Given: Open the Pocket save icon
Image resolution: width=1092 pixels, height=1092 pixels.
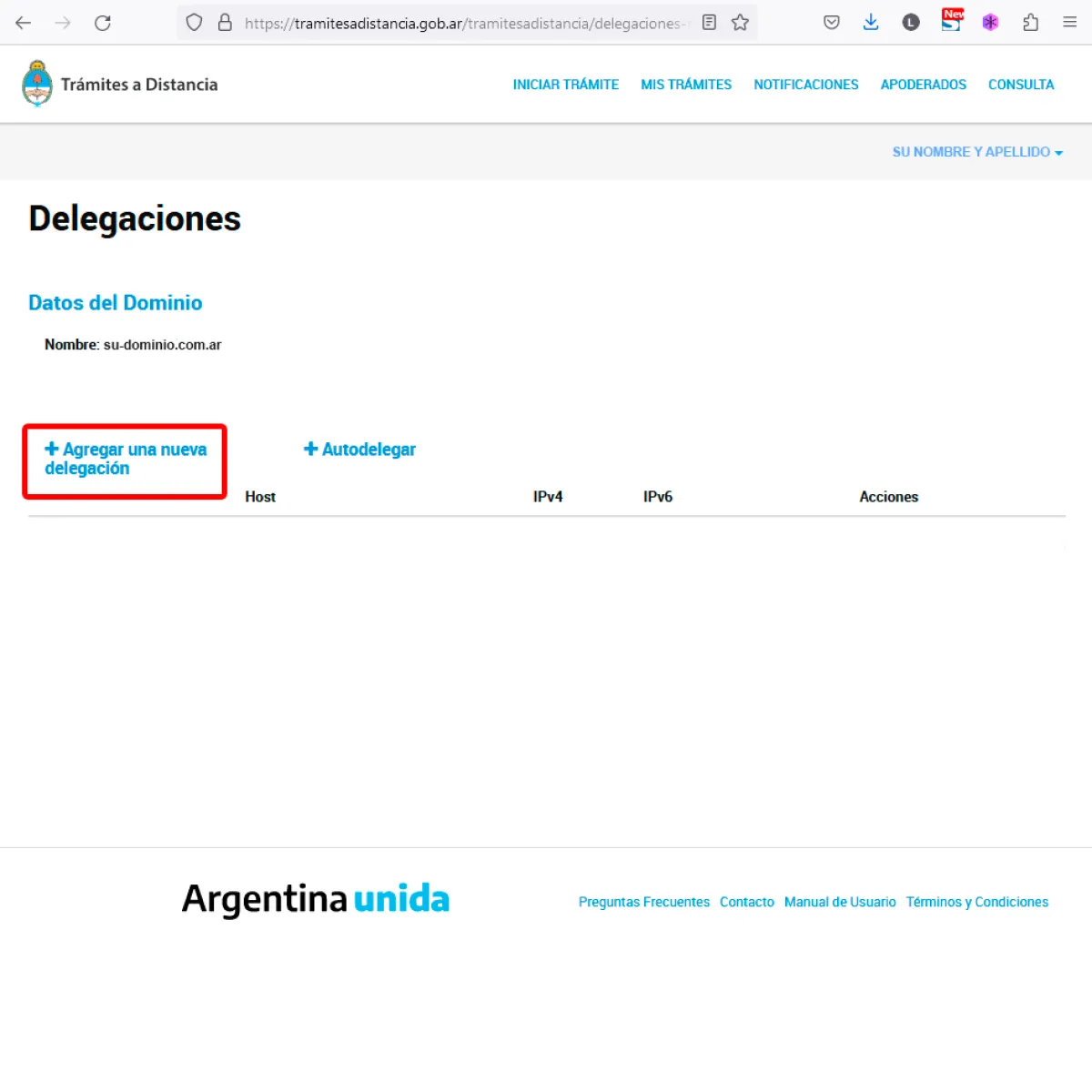Looking at the screenshot, I should [832, 23].
